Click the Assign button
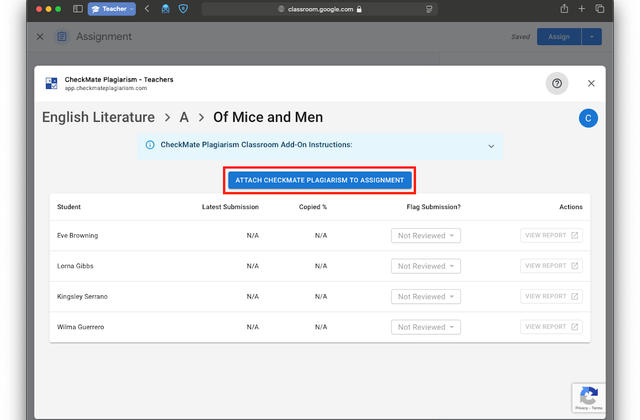This screenshot has height=420, width=640. pos(559,37)
